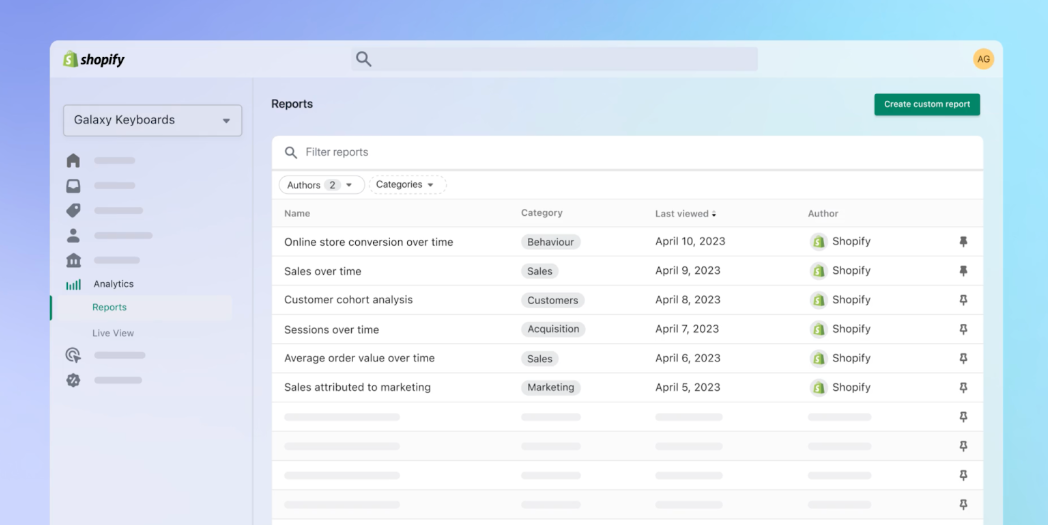Screen dimensions: 1048x525
Task: Open the Galaxy Keyboards store selector
Action: coord(152,120)
